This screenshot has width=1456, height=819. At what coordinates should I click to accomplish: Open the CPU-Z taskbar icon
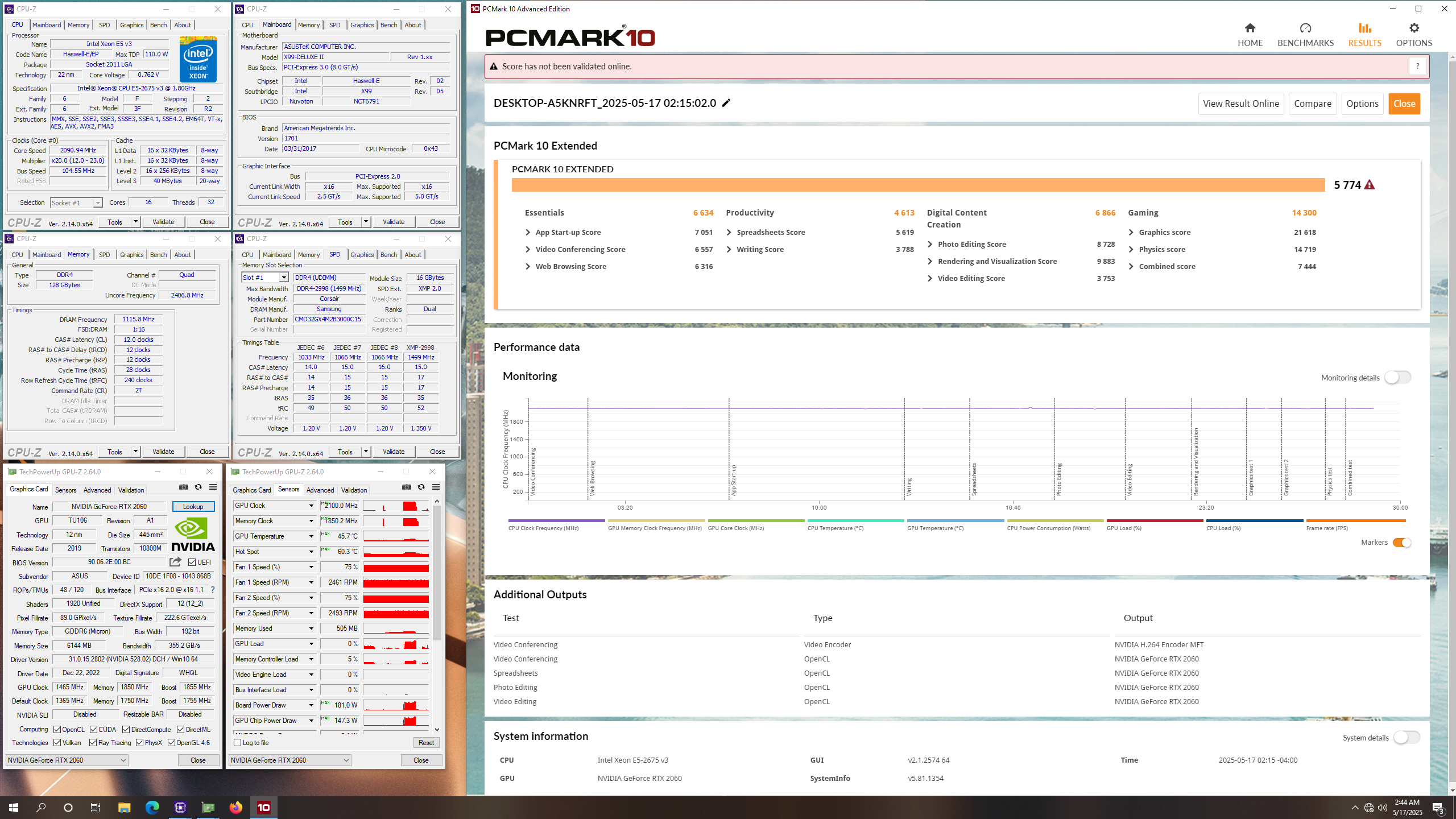tap(180, 808)
